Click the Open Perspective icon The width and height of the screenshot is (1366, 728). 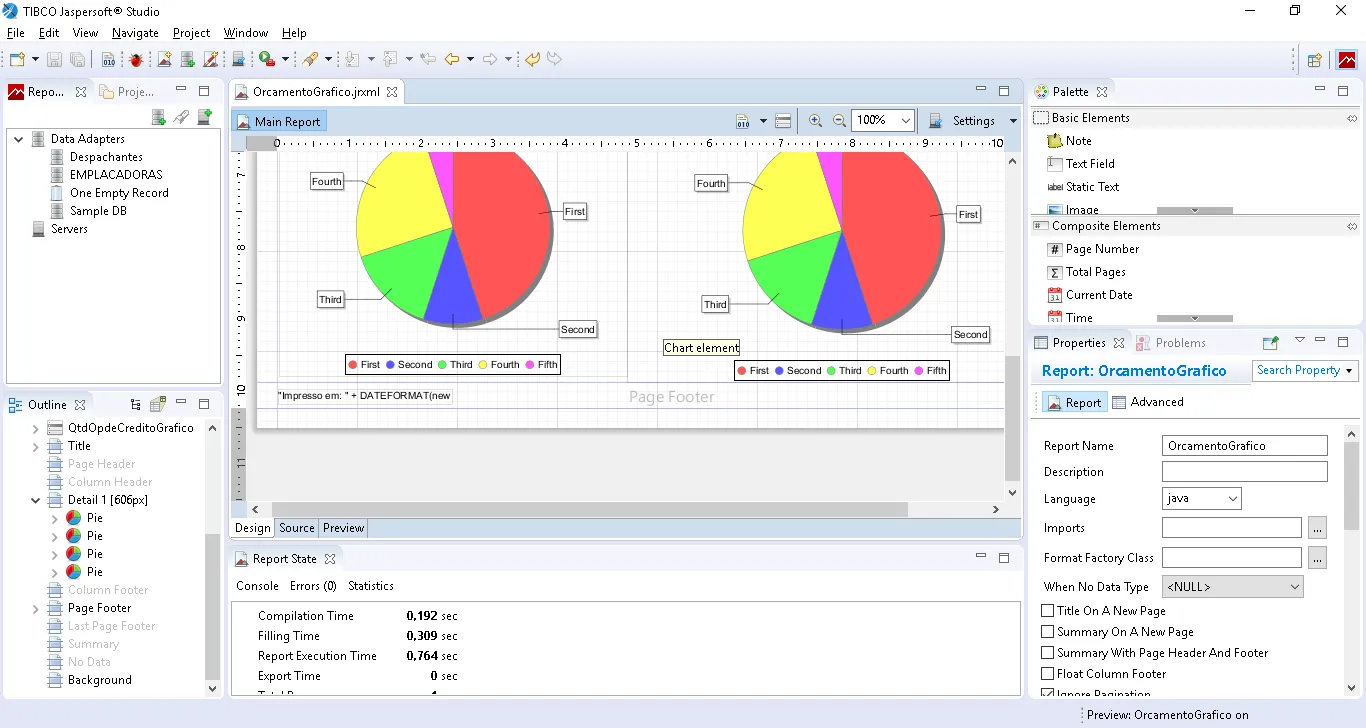pyautogui.click(x=1314, y=60)
